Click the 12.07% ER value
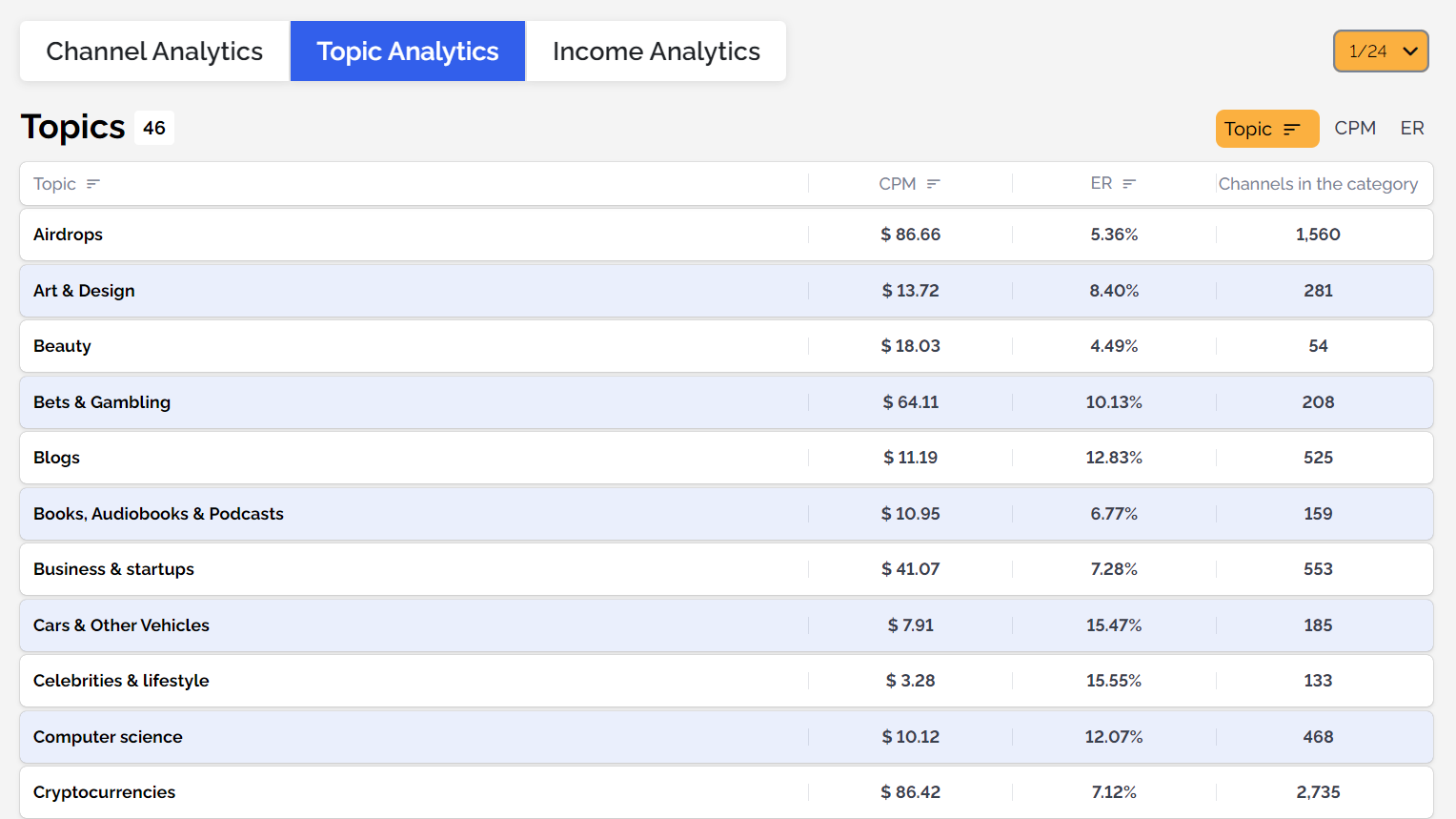Viewport: 1456px width, 819px height. [x=1114, y=737]
